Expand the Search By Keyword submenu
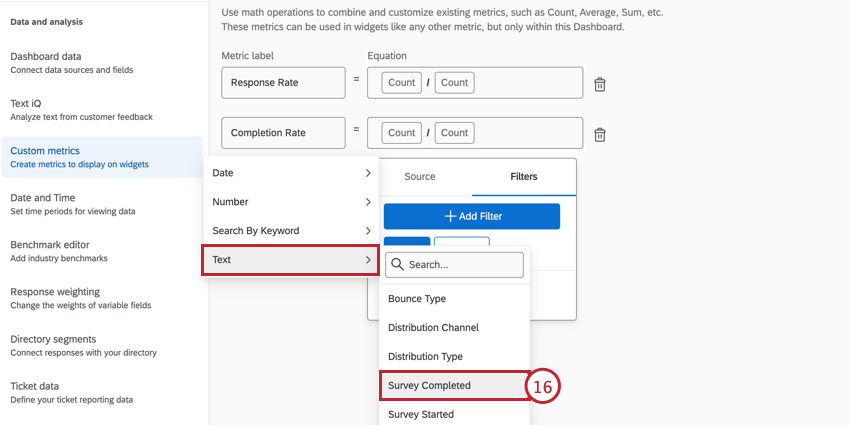The height and width of the screenshot is (425, 850). pyautogui.click(x=292, y=230)
